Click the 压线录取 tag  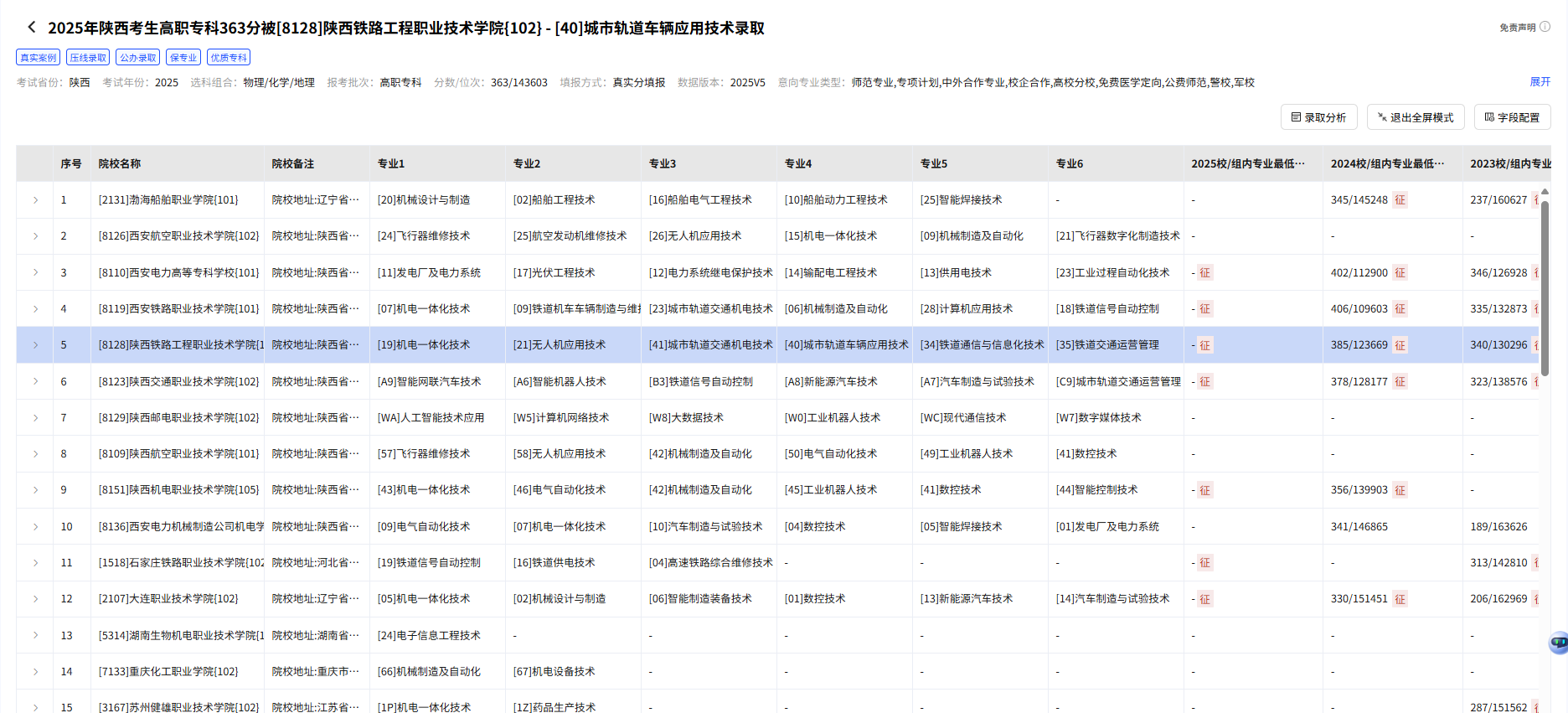88,57
